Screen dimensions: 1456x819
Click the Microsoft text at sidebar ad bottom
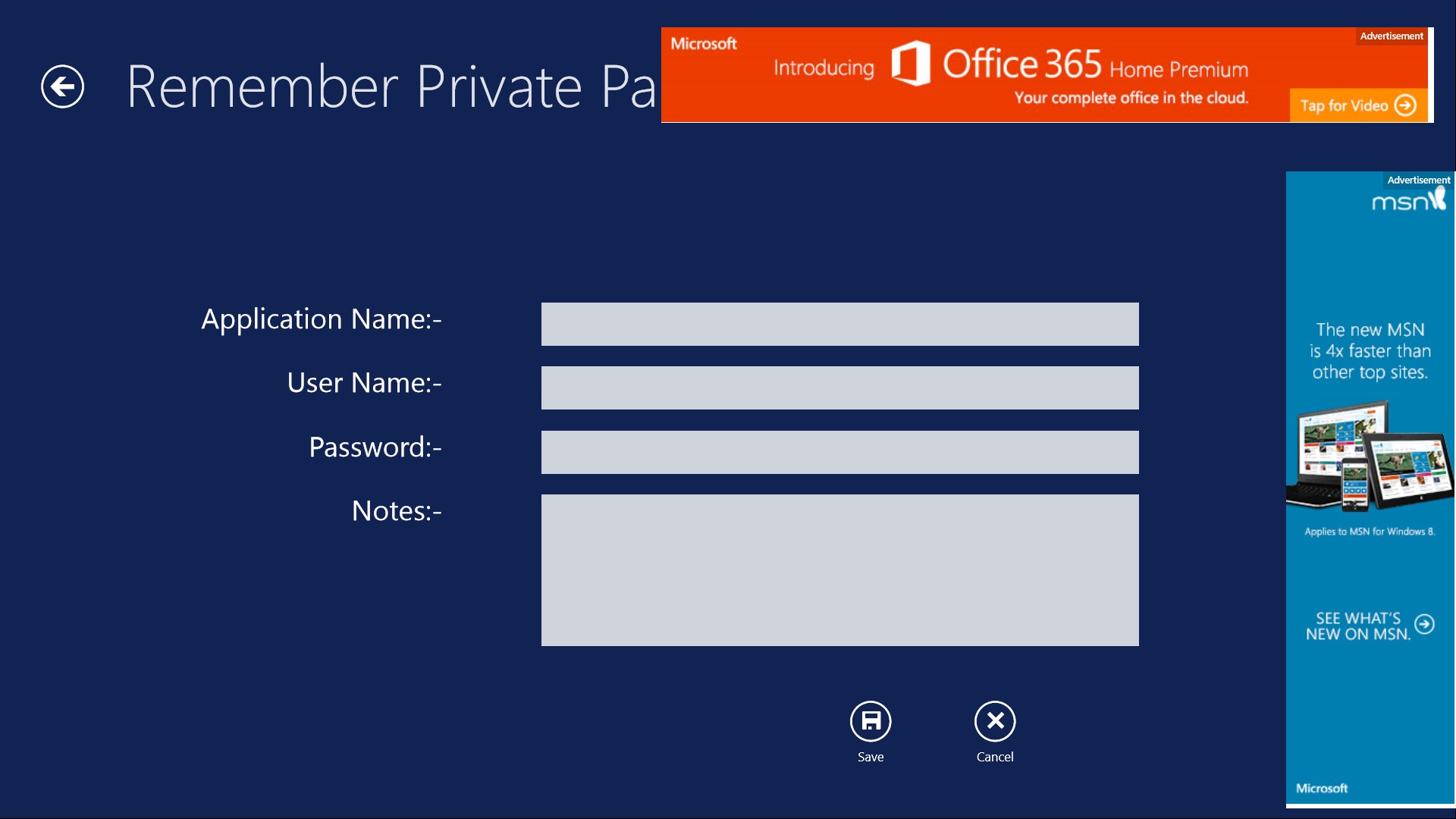coord(1322,789)
